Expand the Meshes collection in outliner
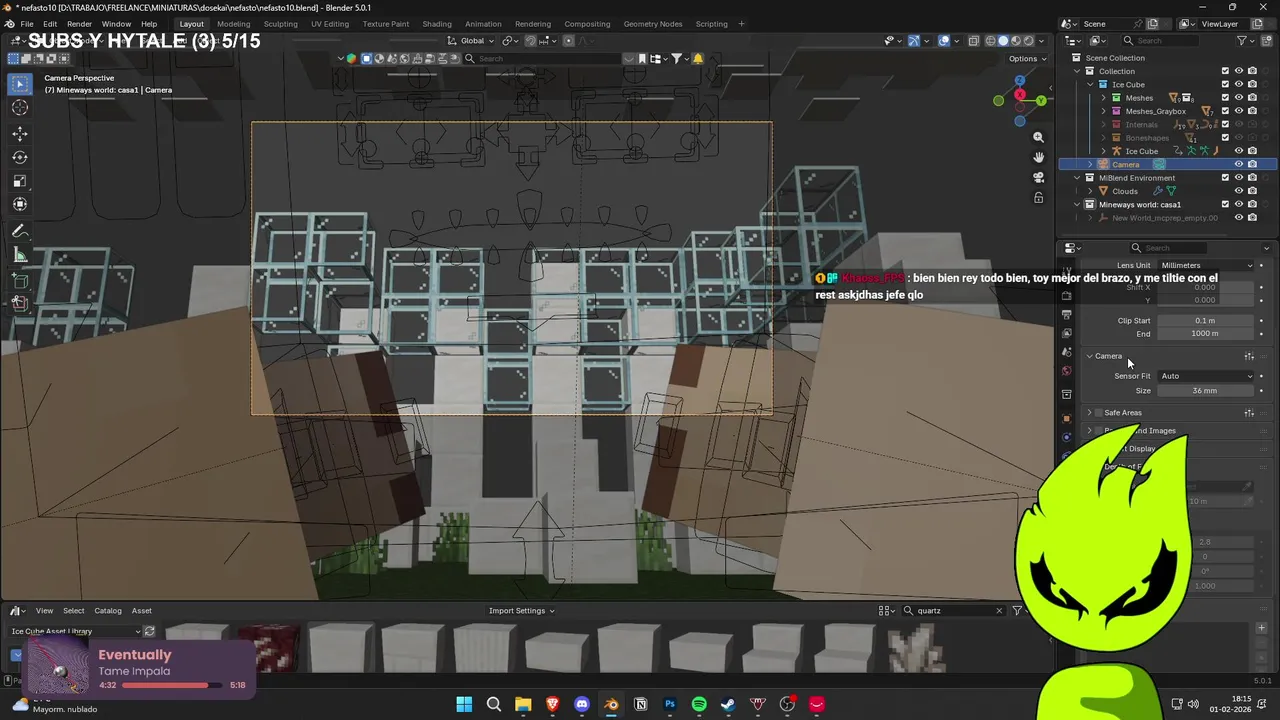1280x720 pixels. (1103, 98)
